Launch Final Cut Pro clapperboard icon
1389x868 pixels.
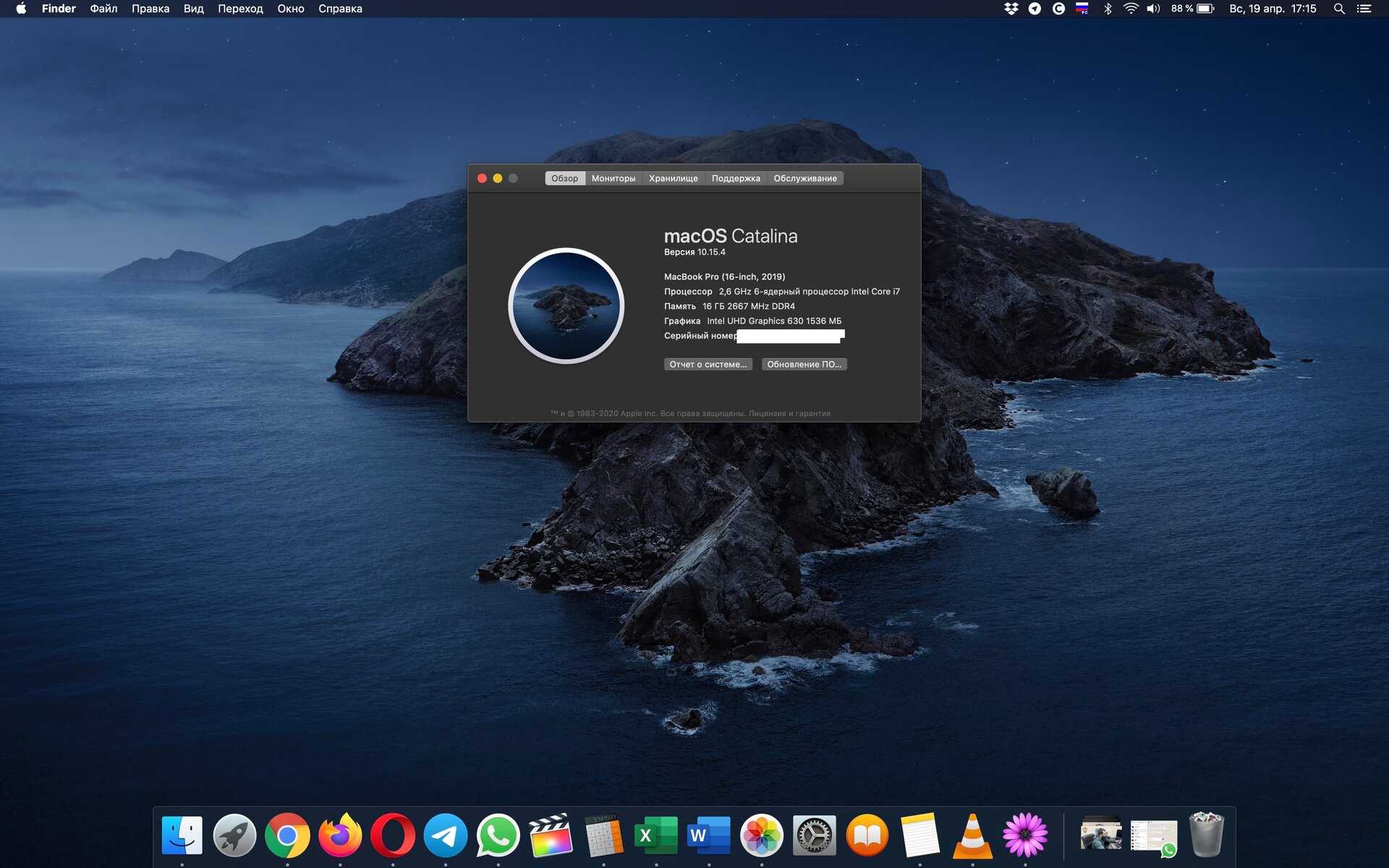point(551,835)
